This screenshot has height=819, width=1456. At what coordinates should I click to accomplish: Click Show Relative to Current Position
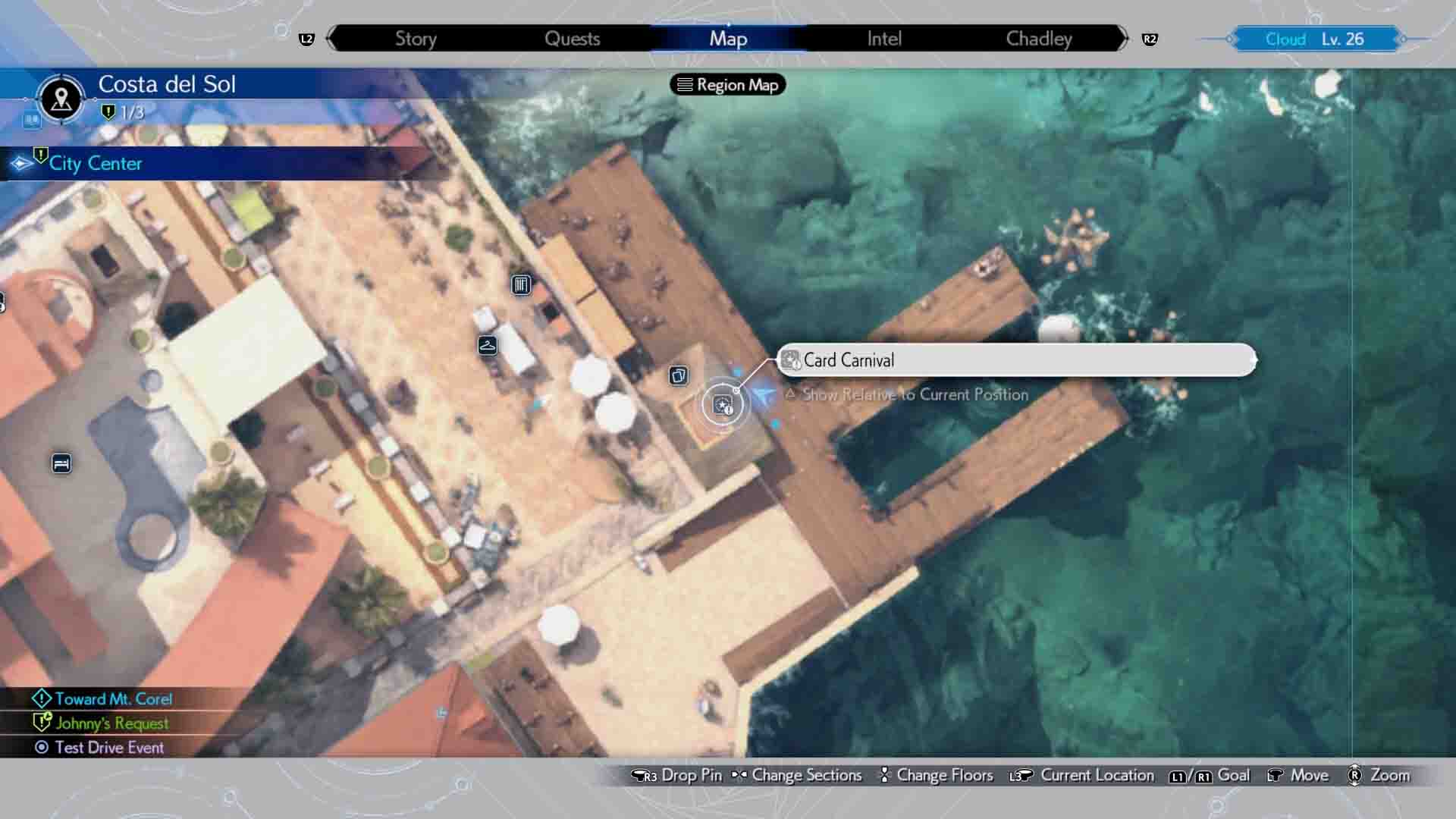[x=907, y=394]
